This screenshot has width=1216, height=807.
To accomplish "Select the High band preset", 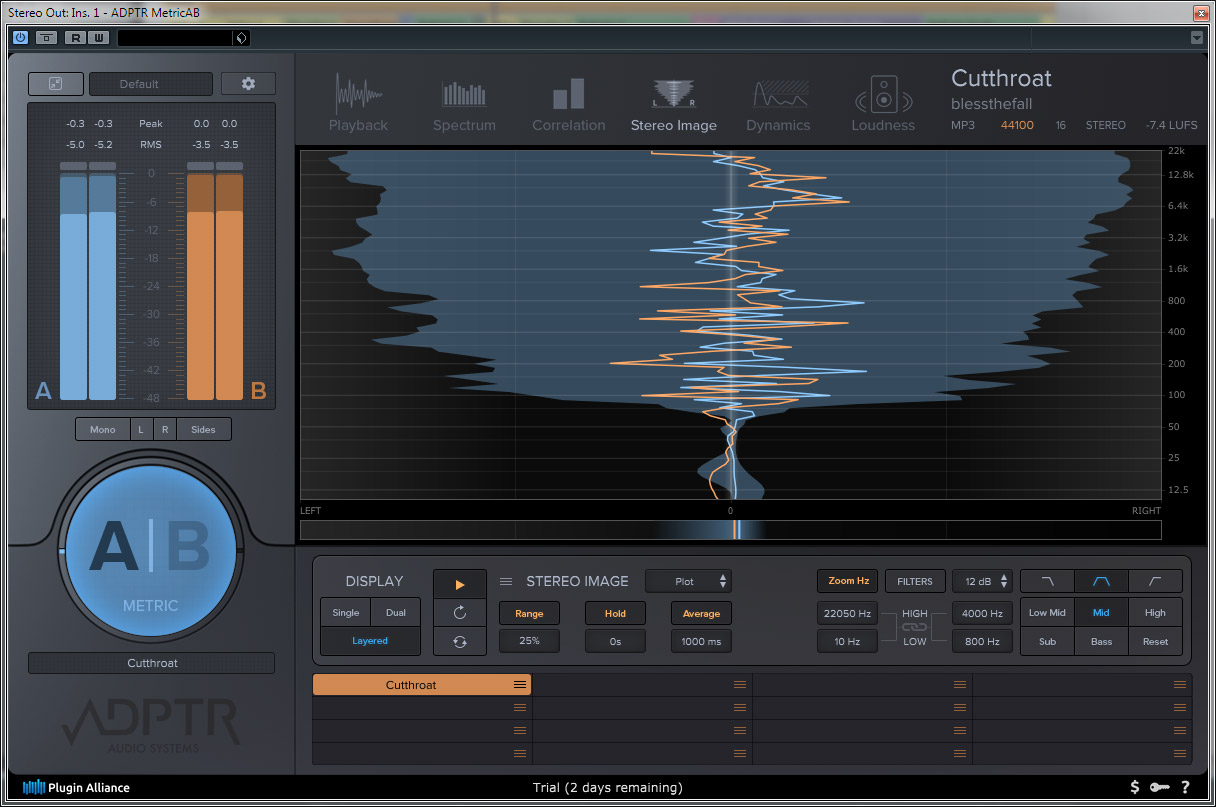I will pyautogui.click(x=1155, y=613).
